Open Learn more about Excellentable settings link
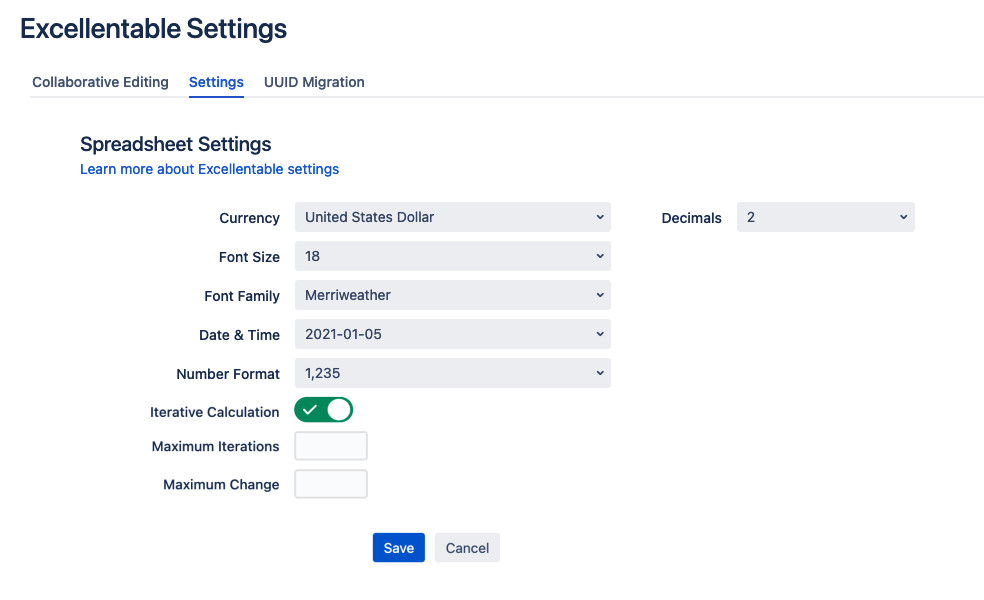Viewport: 984px width, 600px height. [x=209, y=169]
